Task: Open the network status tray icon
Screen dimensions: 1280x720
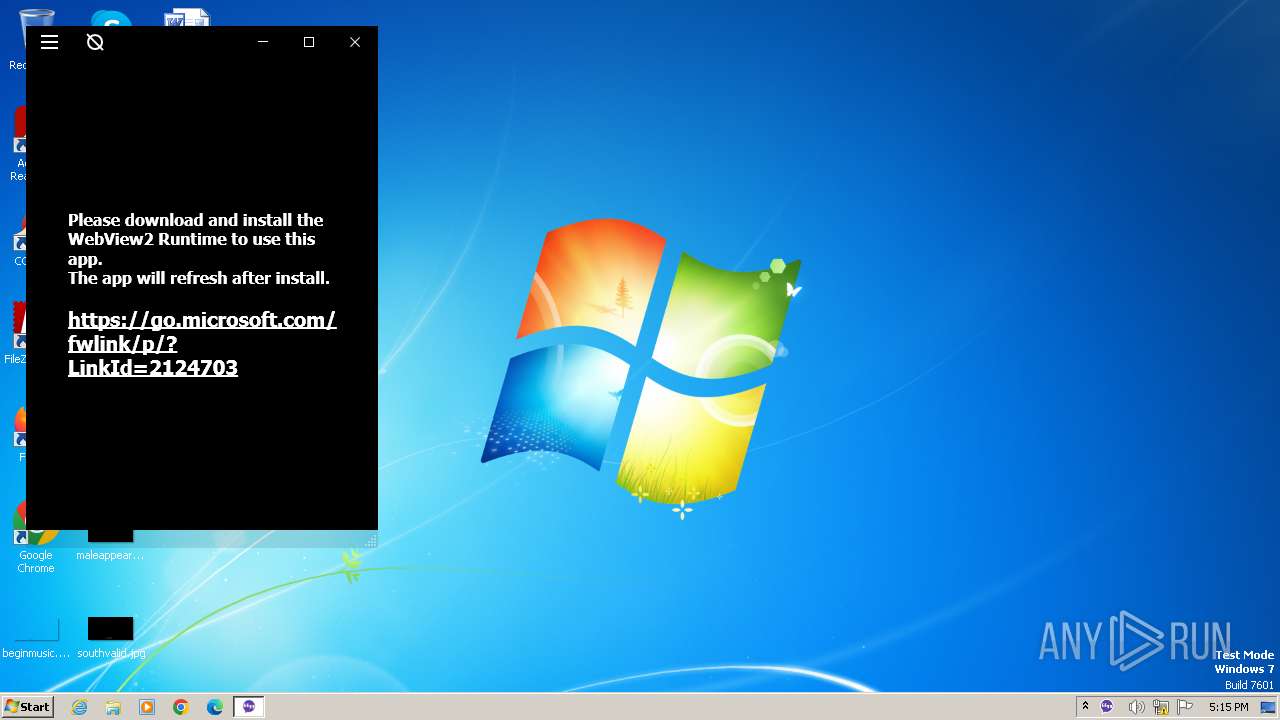Action: pyautogui.click(x=1161, y=707)
